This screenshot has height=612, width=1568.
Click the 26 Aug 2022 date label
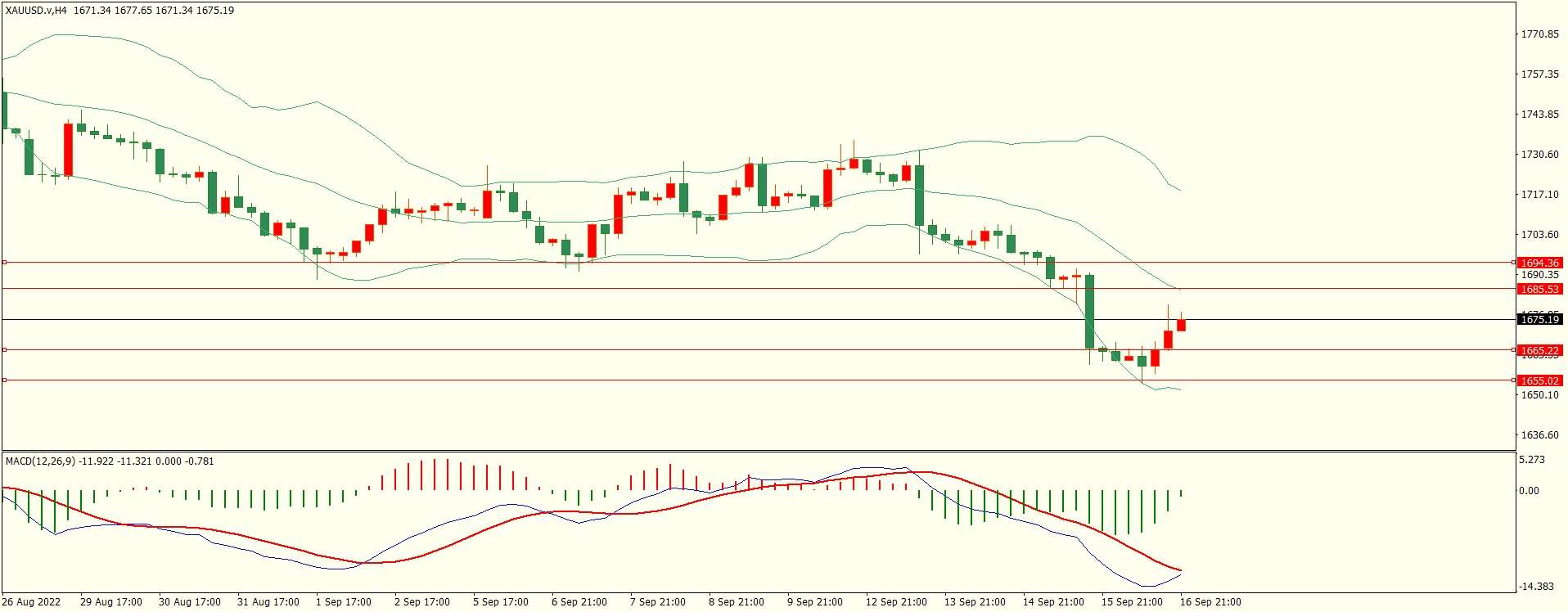click(x=31, y=601)
